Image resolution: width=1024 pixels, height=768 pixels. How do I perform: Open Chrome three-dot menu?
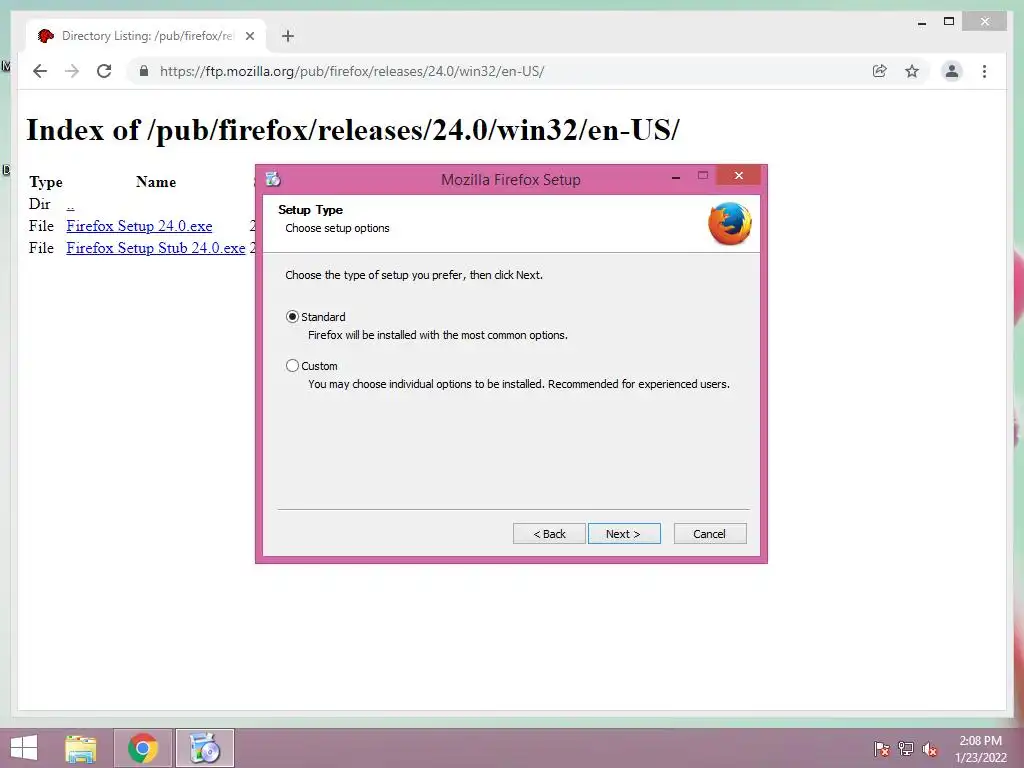[x=984, y=71]
